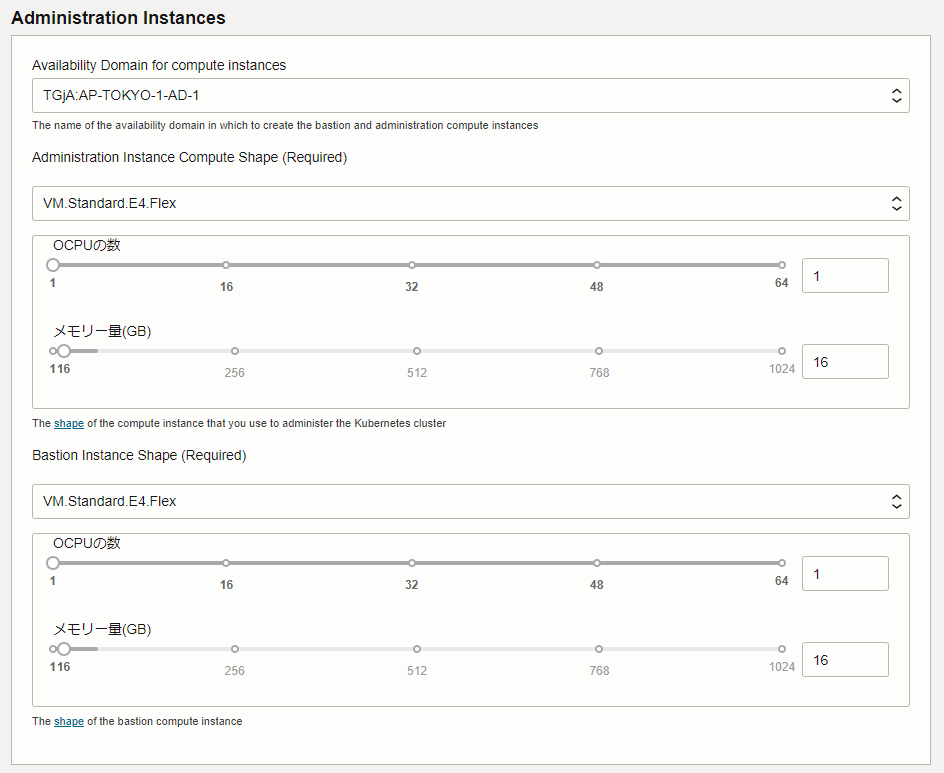944x773 pixels.
Task: Click the Administration memory GB input field
Action: [844, 361]
